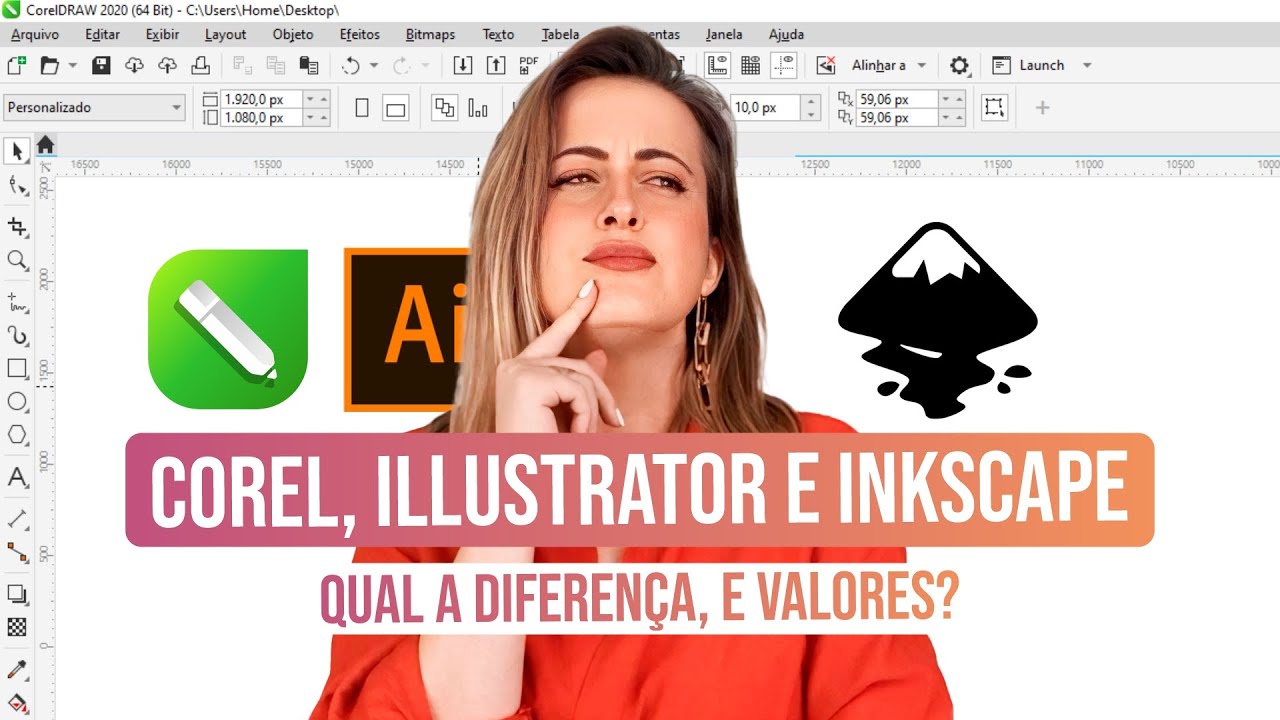Open the Janela menu
The width and height of the screenshot is (1280, 720).
pyautogui.click(x=724, y=34)
